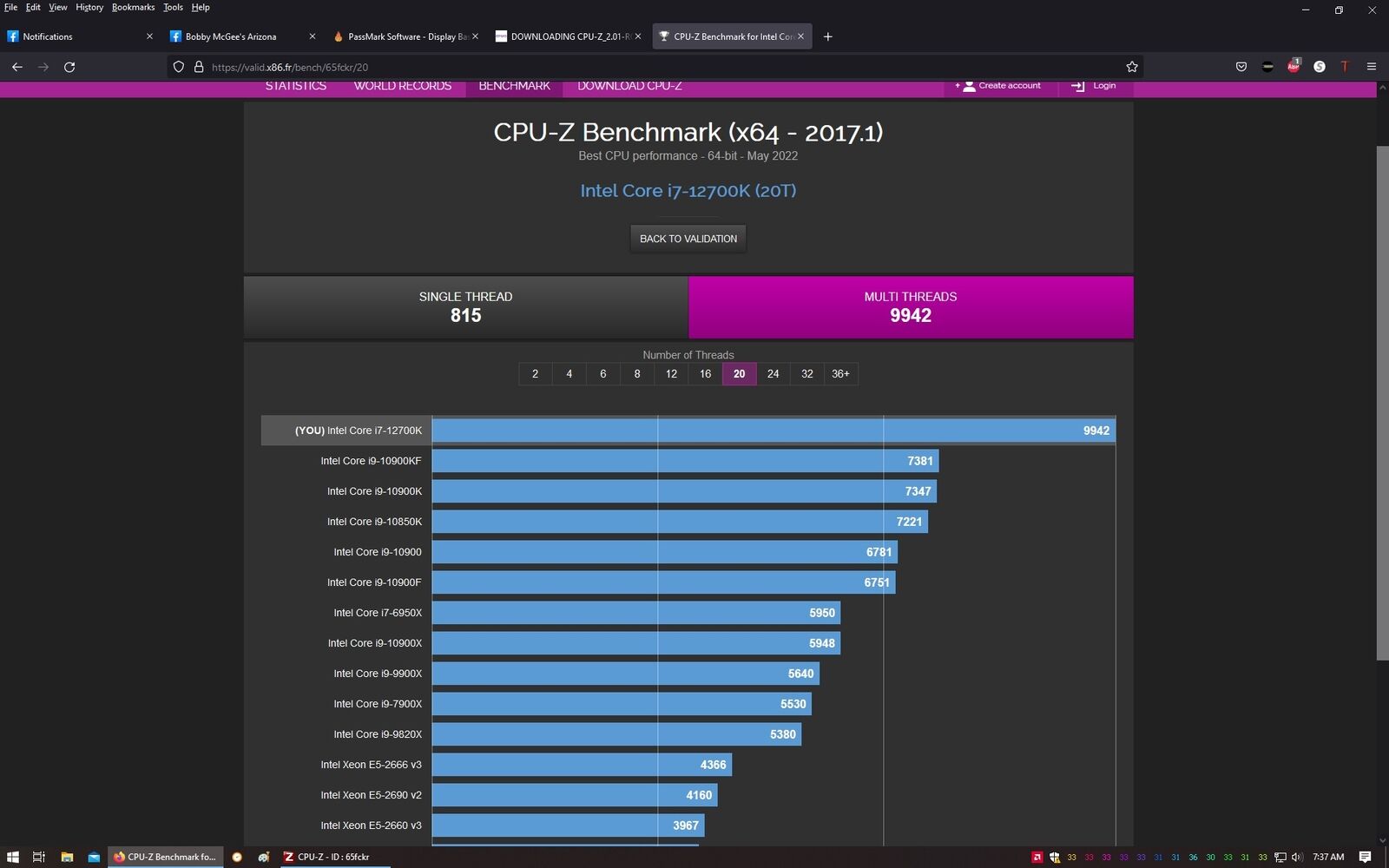Screen dimensions: 1389x868
Task: Open the red T extension icon
Action: point(1345,67)
